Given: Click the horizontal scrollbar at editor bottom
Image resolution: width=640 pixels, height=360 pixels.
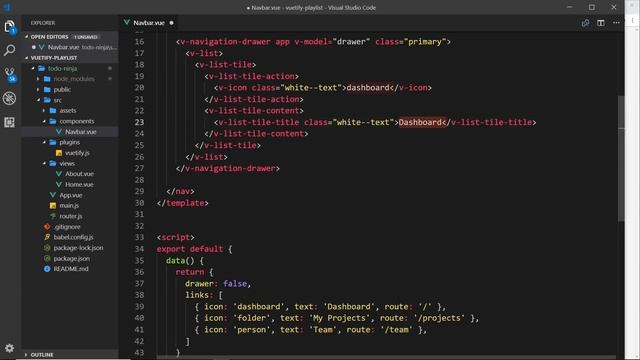Looking at the screenshot, I should click(386, 358).
